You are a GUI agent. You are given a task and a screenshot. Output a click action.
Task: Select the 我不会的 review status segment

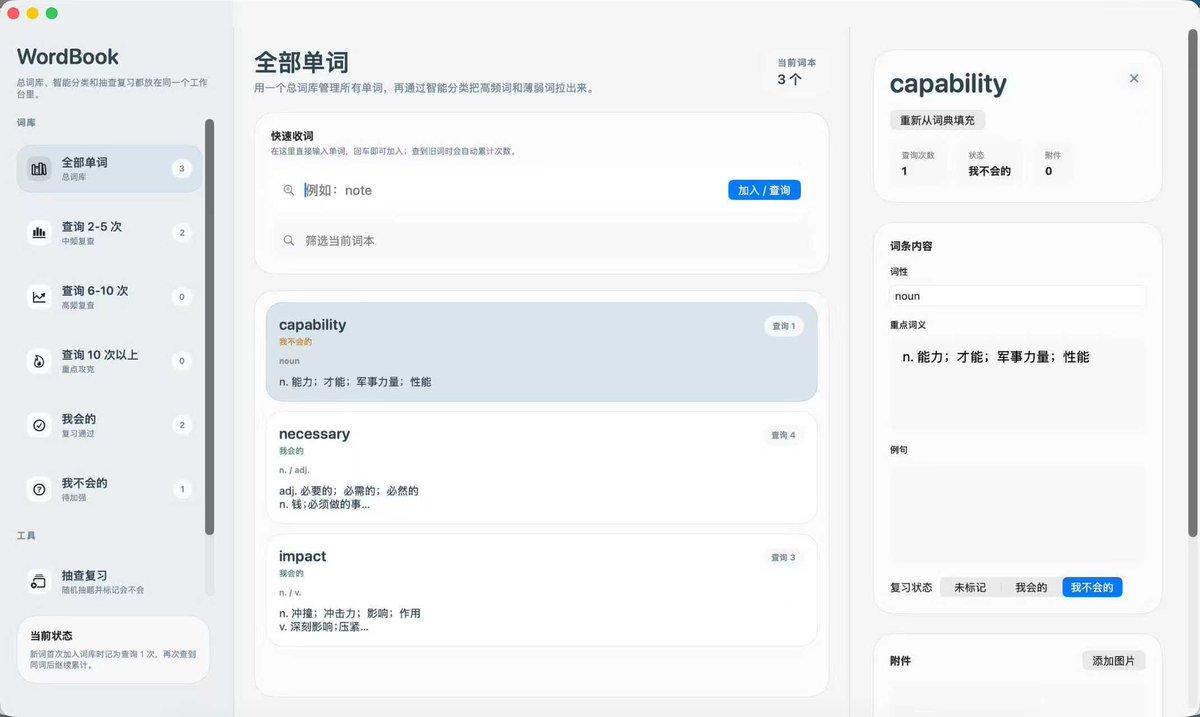pos(1092,587)
